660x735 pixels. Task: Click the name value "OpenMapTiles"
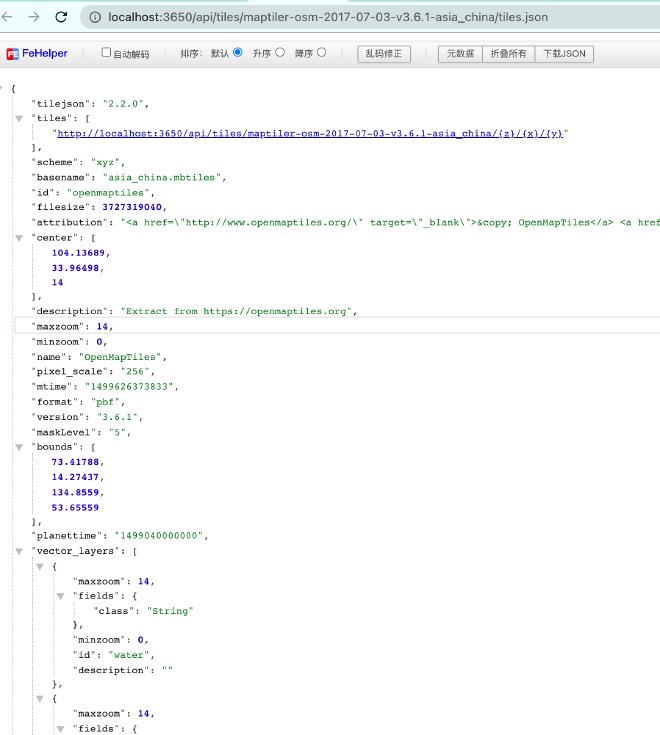[x=120, y=357]
